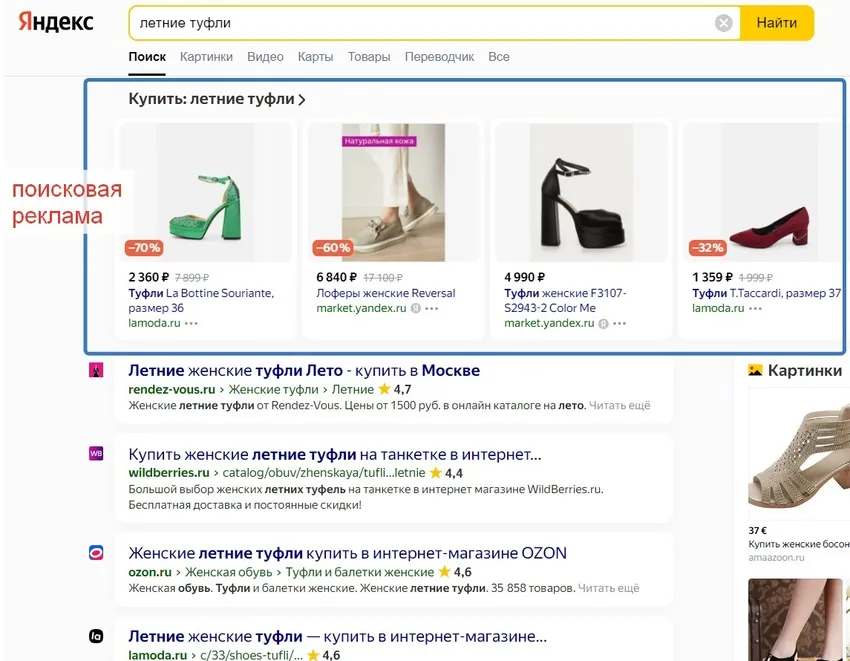Viewport: 850px width, 661px height.
Task: Click the green platform shoes thumbnail
Action: click(x=205, y=190)
